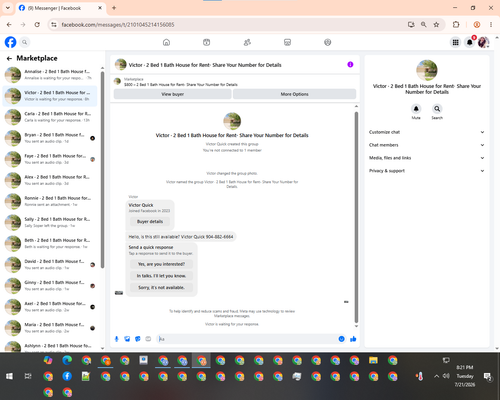Reload the page in Chrome
The image size is (500, 400).
[37, 25]
